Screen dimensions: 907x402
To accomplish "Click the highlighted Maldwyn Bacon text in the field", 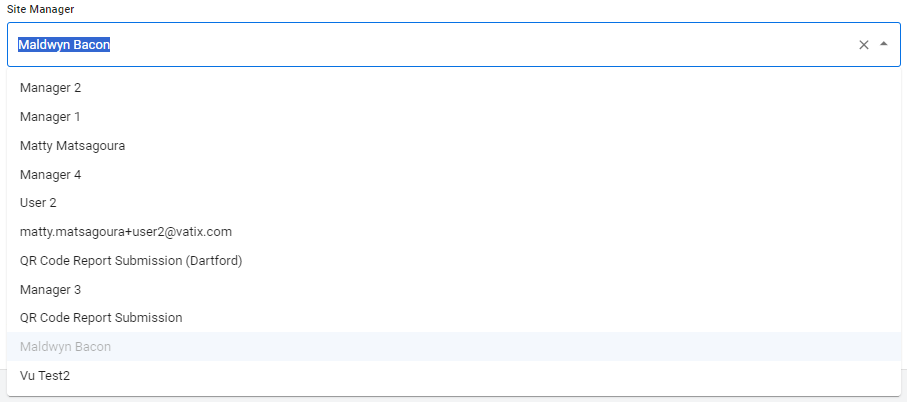I will pyautogui.click(x=64, y=45).
